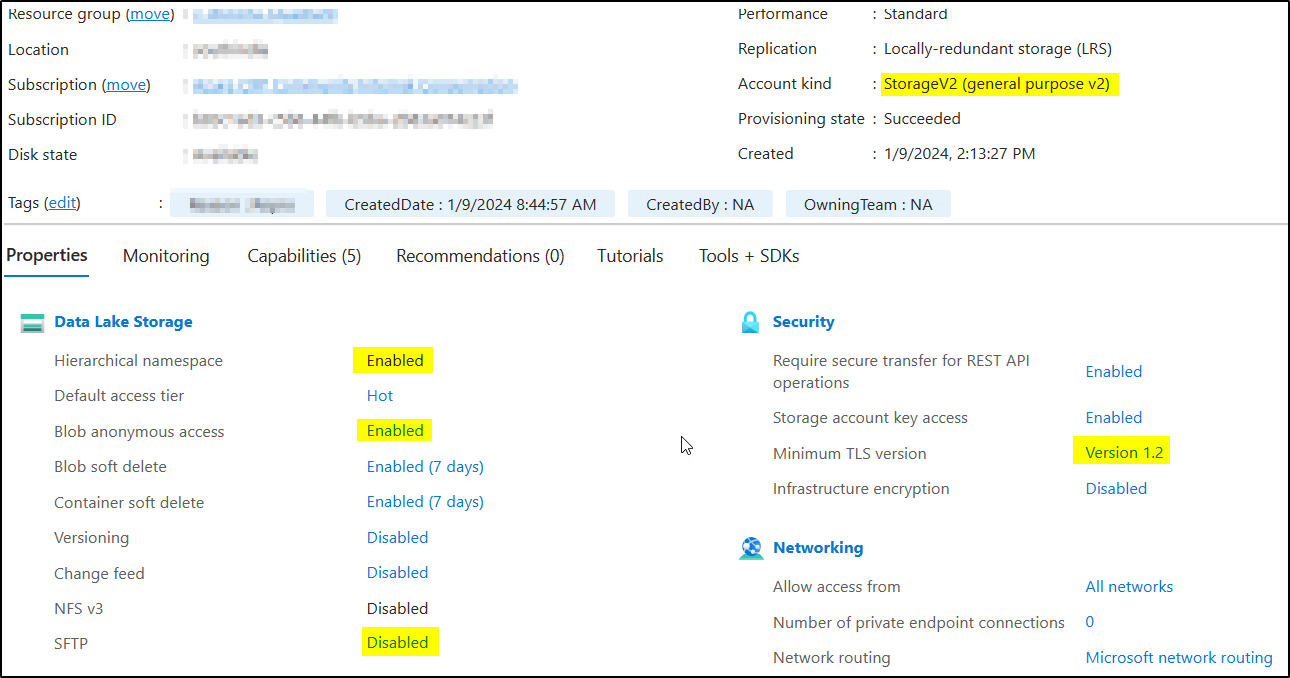Click move link next to Resource group

pyautogui.click(x=150, y=15)
